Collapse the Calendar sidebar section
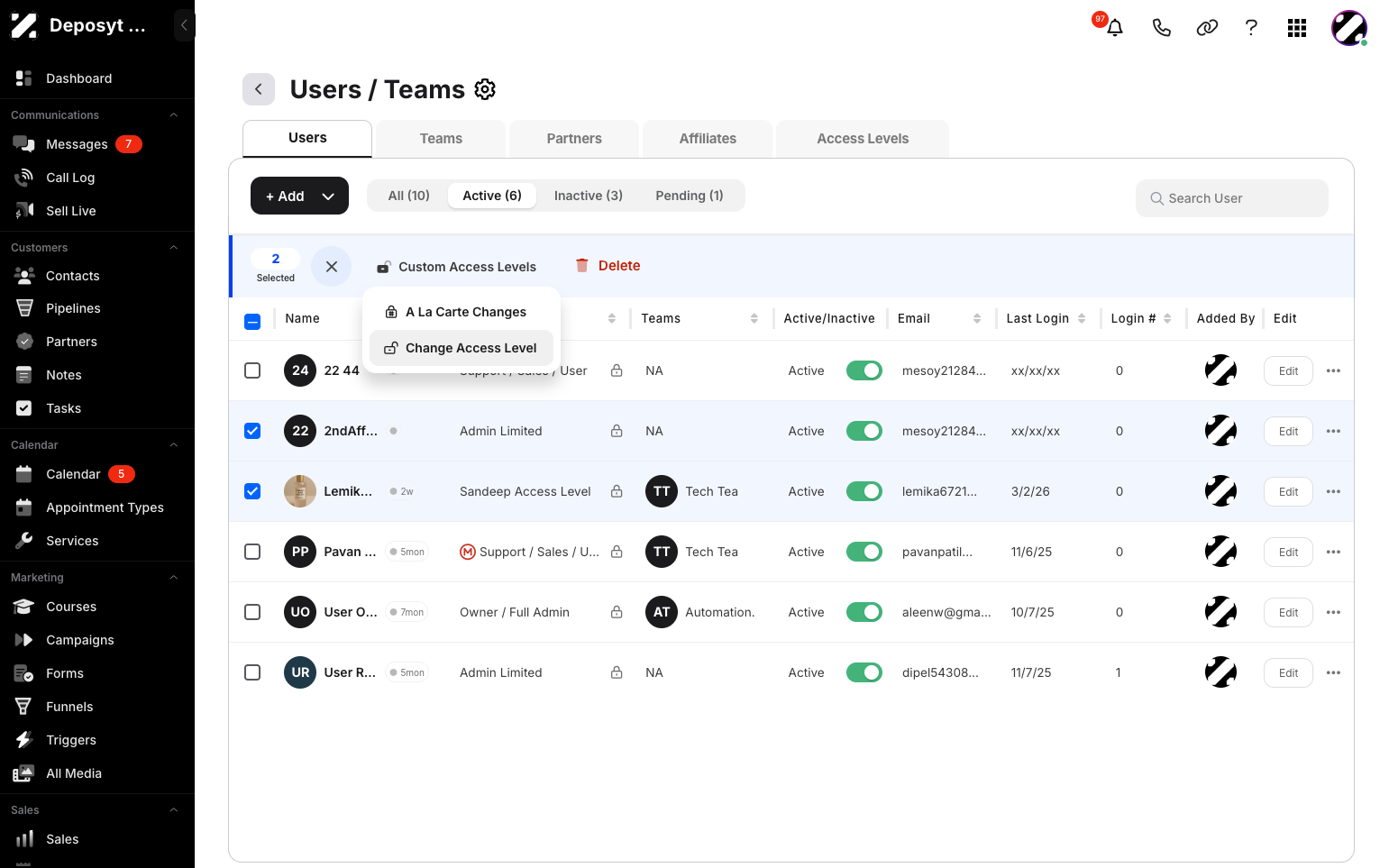This screenshot has width=1389, height=868. tap(174, 445)
